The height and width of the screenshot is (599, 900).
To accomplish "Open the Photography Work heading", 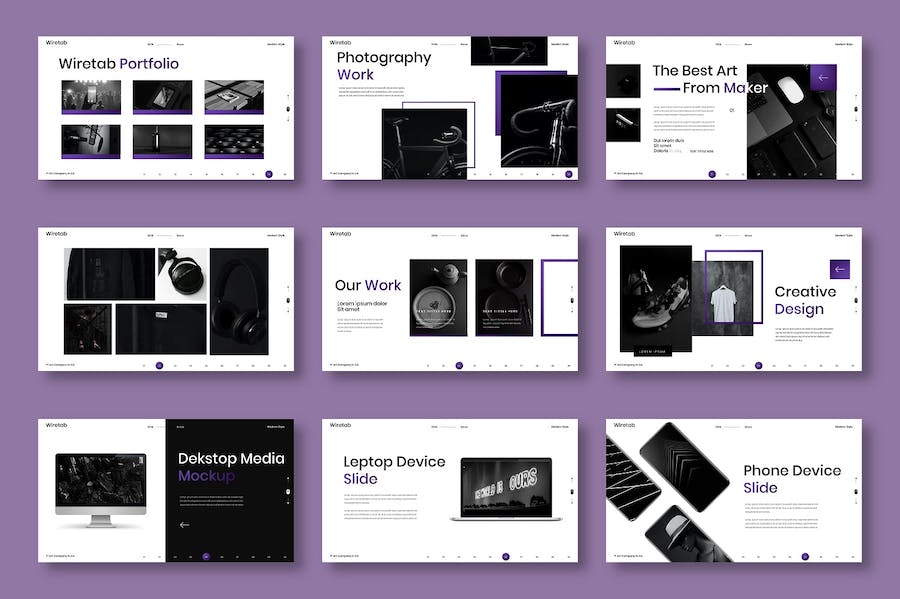I will [383, 66].
